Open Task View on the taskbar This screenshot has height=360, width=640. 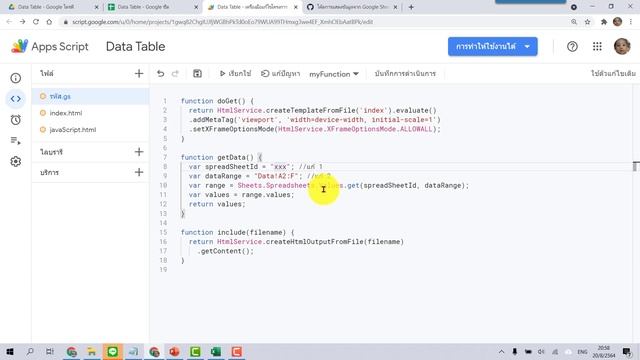(x=50, y=351)
